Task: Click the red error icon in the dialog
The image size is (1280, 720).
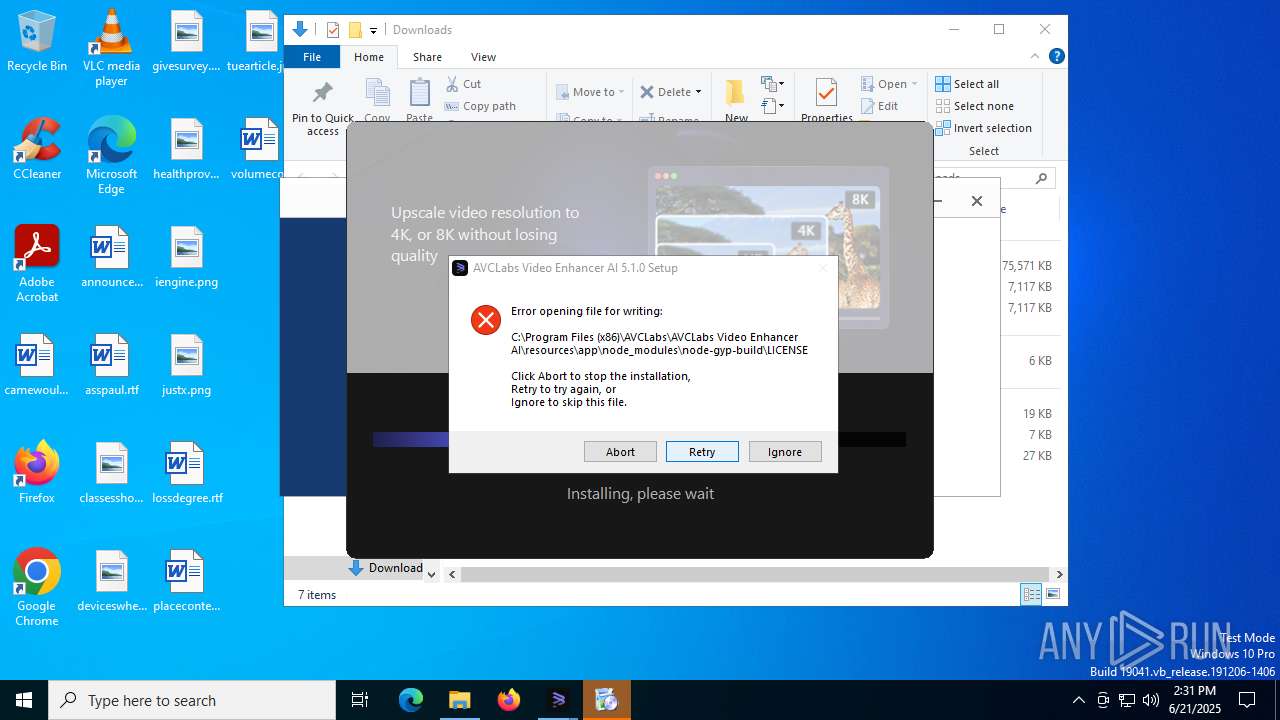Action: pyautogui.click(x=486, y=320)
